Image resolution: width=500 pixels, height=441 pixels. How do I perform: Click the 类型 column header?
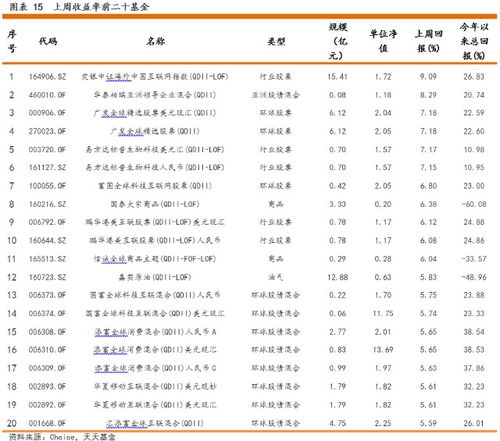click(x=276, y=42)
